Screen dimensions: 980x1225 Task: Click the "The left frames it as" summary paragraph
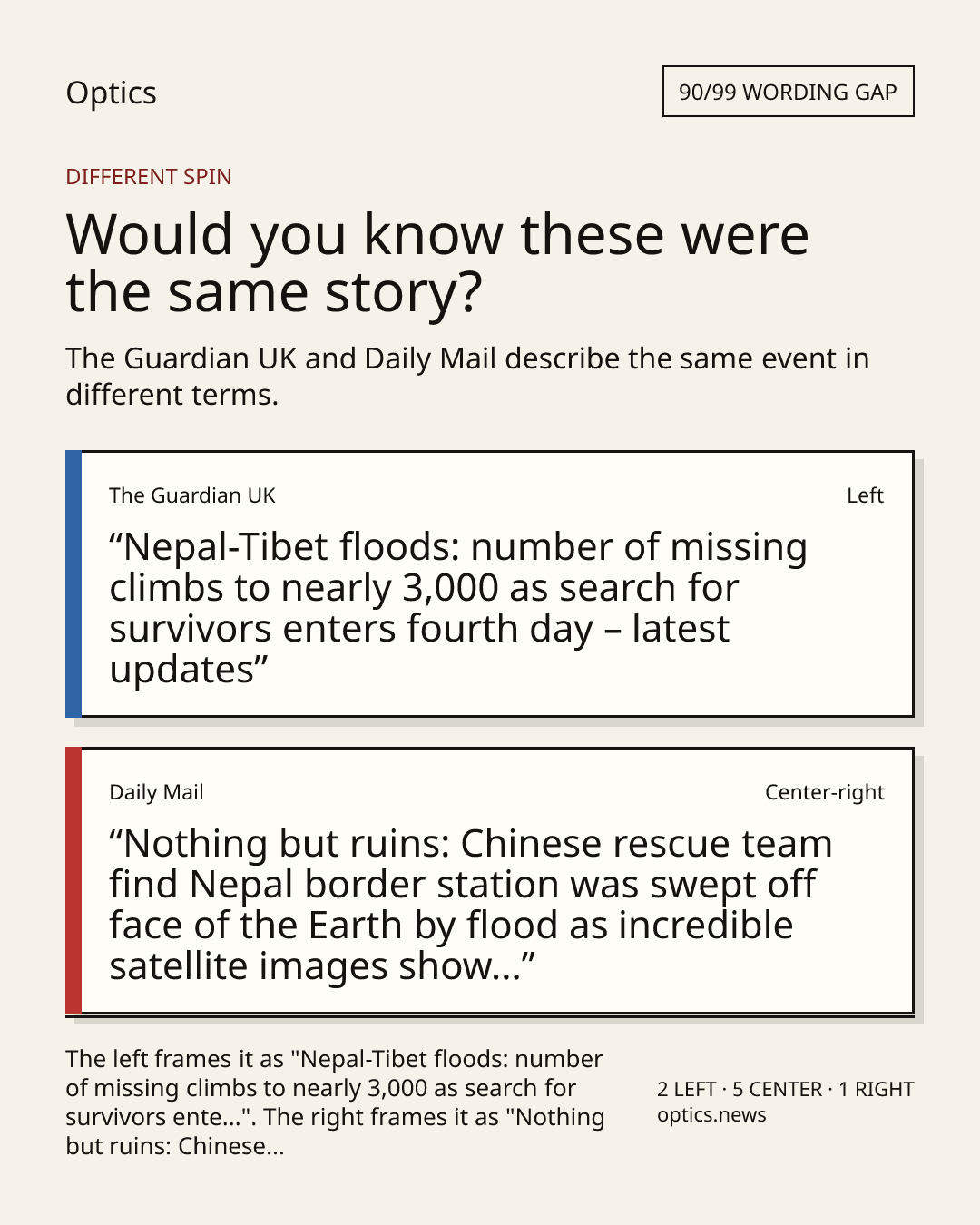335,1102
